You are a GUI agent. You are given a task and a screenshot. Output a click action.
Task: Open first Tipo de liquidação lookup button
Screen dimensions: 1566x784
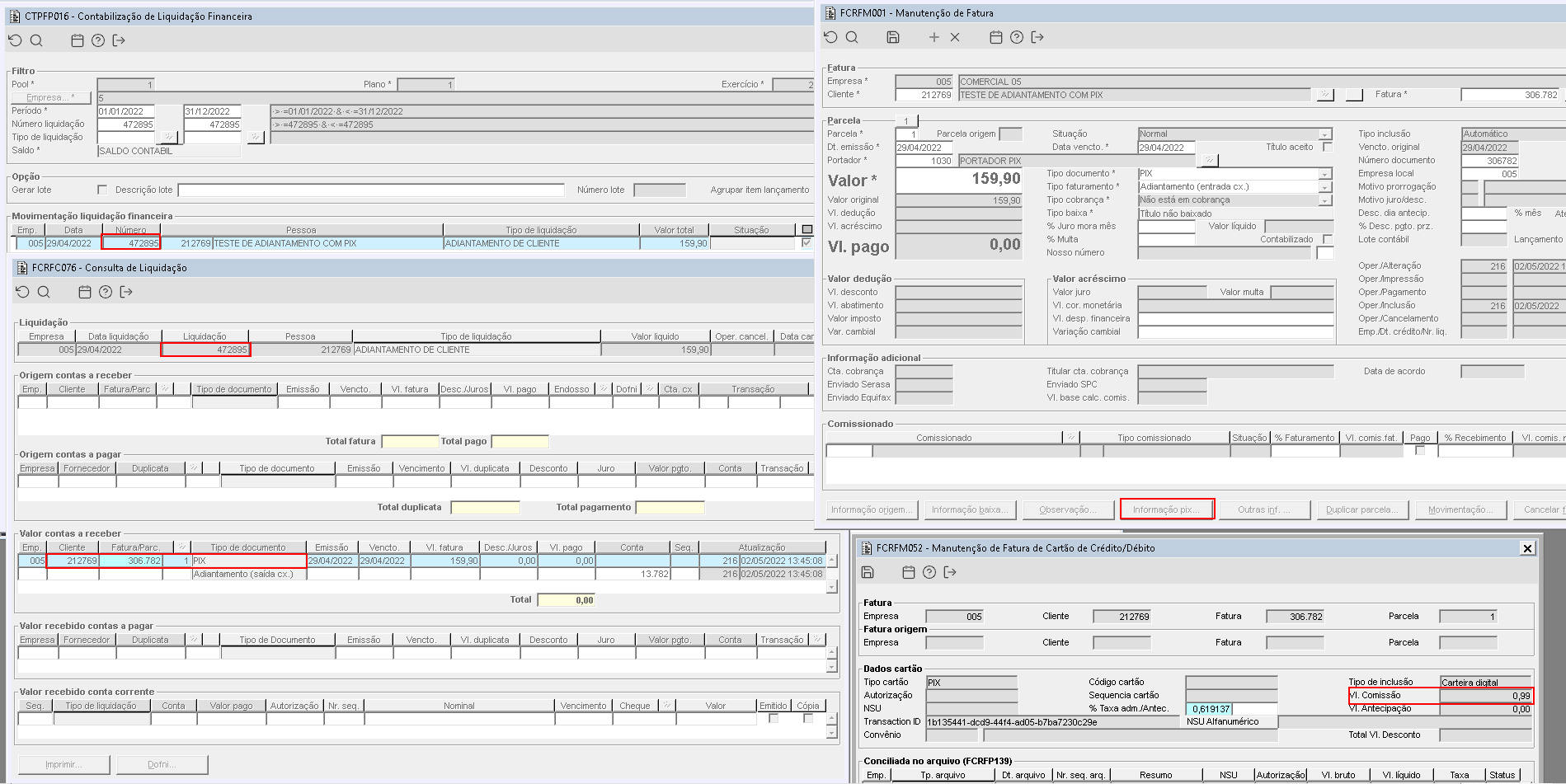click(x=168, y=137)
